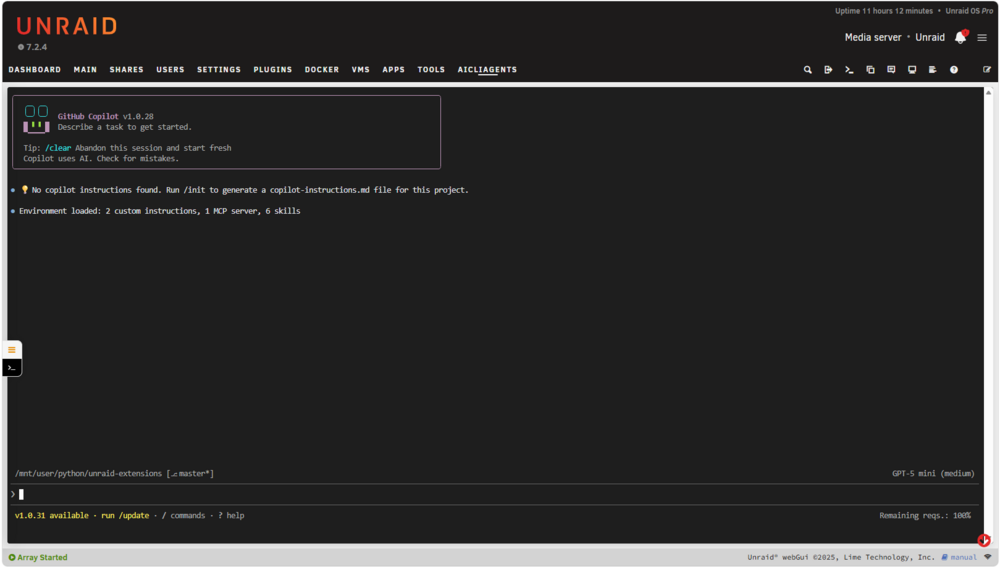Viewport: 1000px width, 567px height.
Task: Open the Dashboard menu
Action: pos(34,70)
